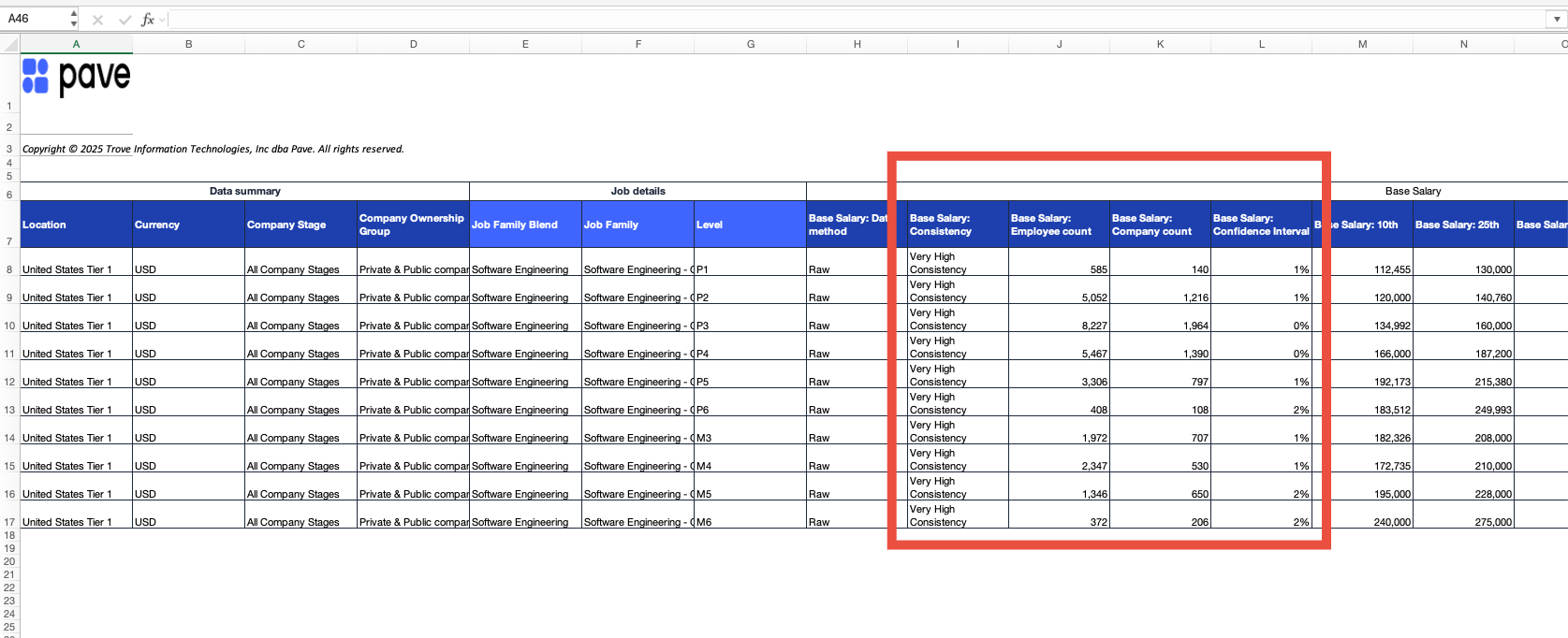Click 'Base Salary: 25th' header cell
The height and width of the screenshot is (638, 1568).
point(1464,225)
